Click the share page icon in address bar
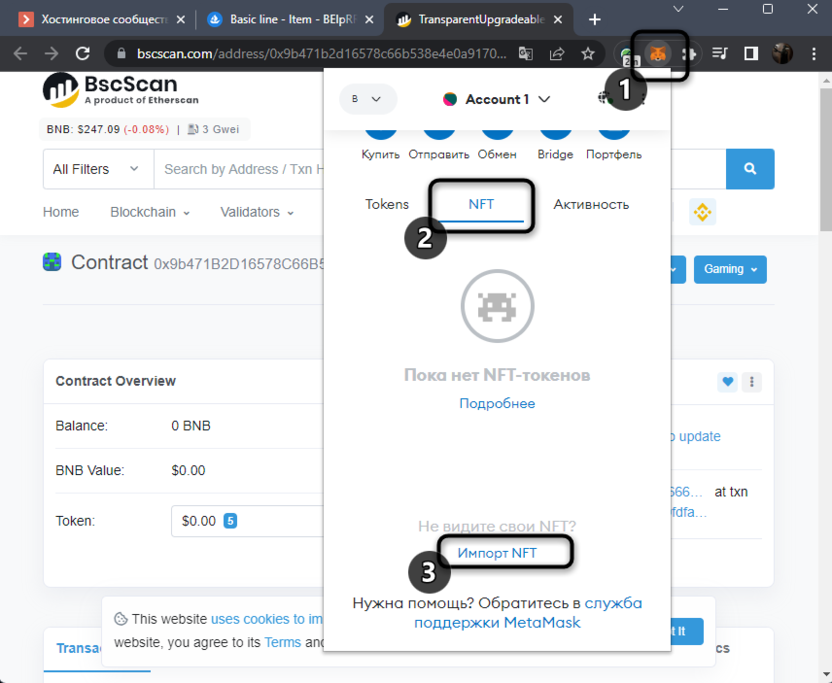Screen dimensions: 832x683 (x=557, y=54)
